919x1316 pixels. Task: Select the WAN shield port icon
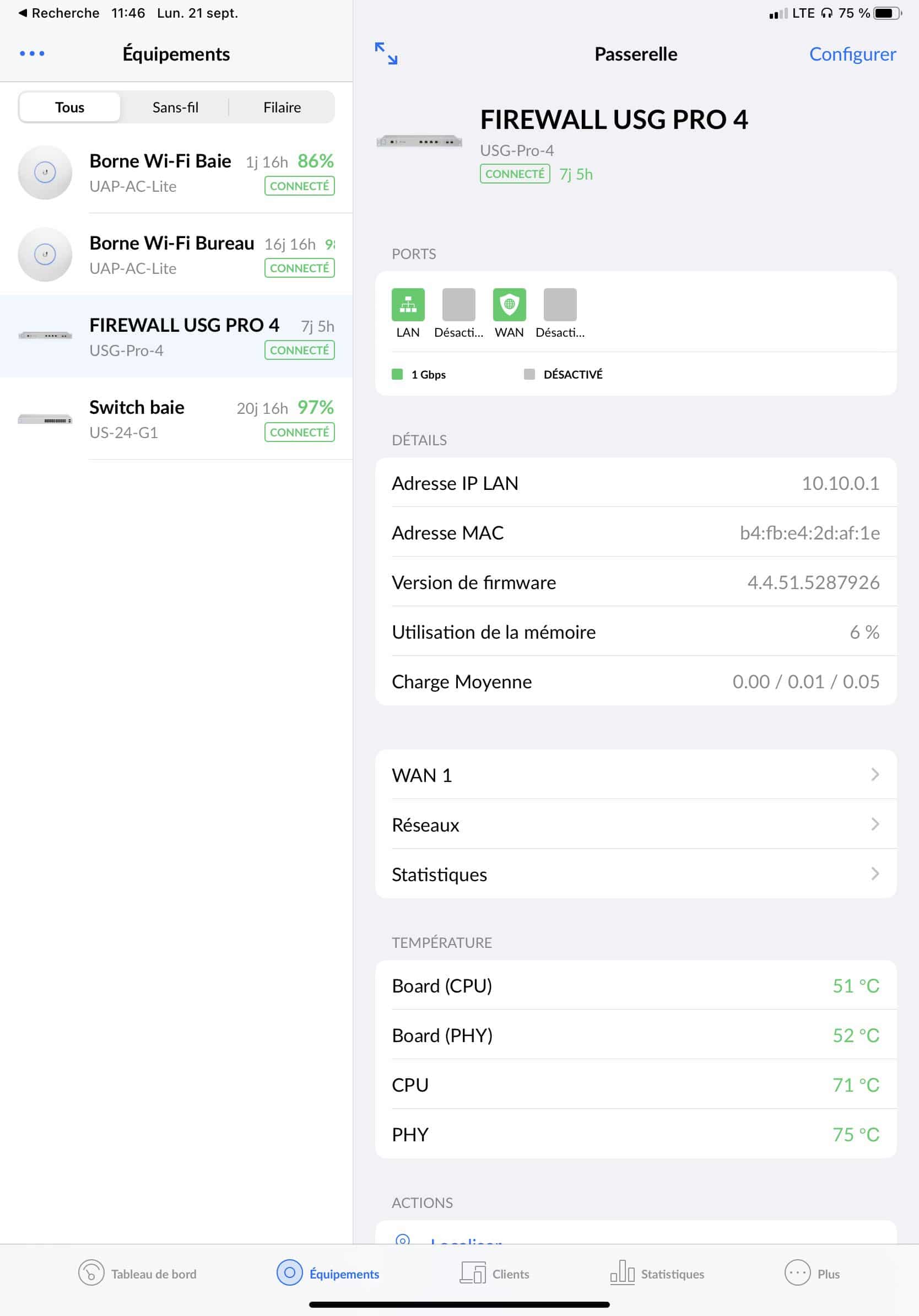(509, 304)
